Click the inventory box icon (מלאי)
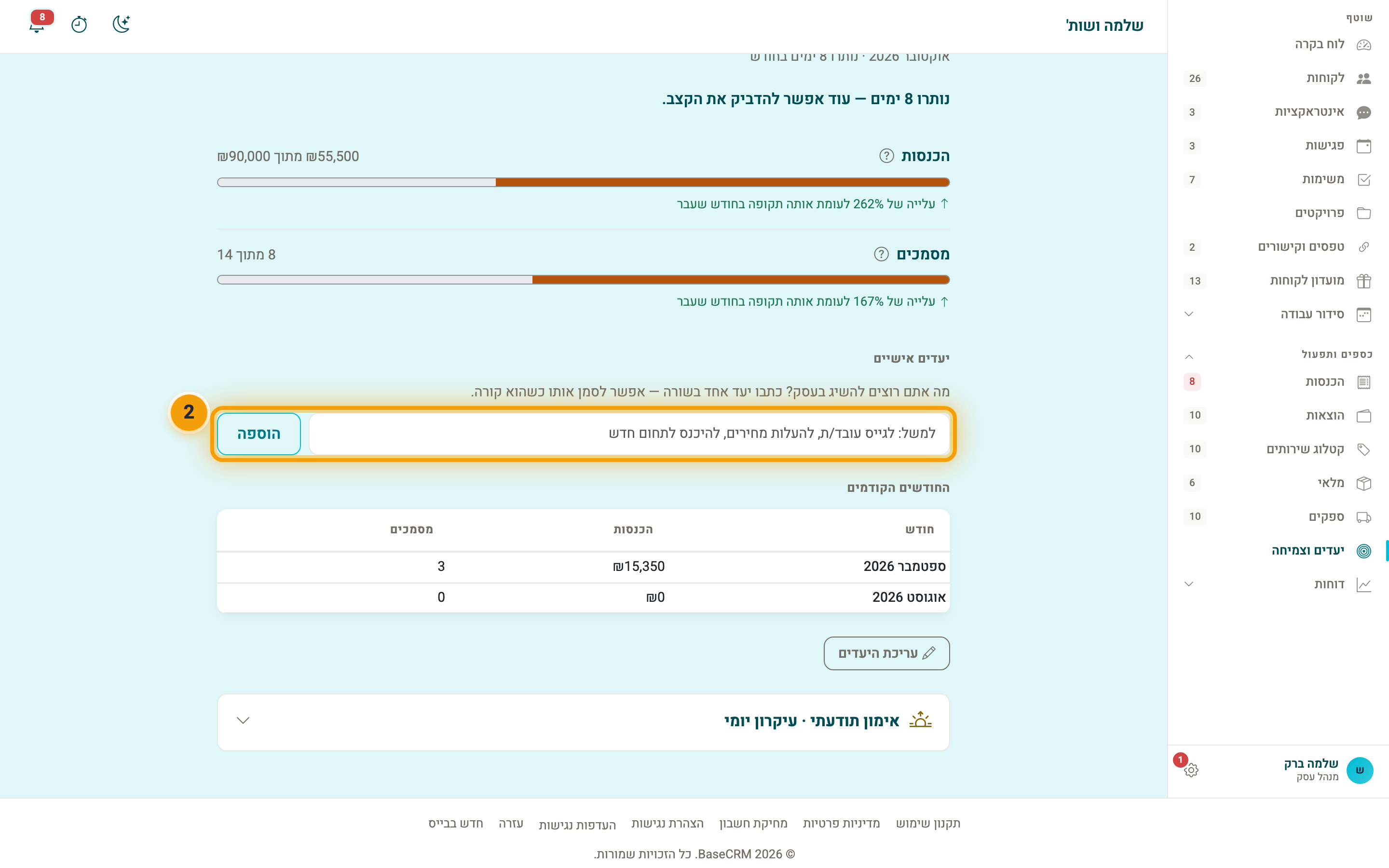The image size is (1389, 868). [1364, 483]
